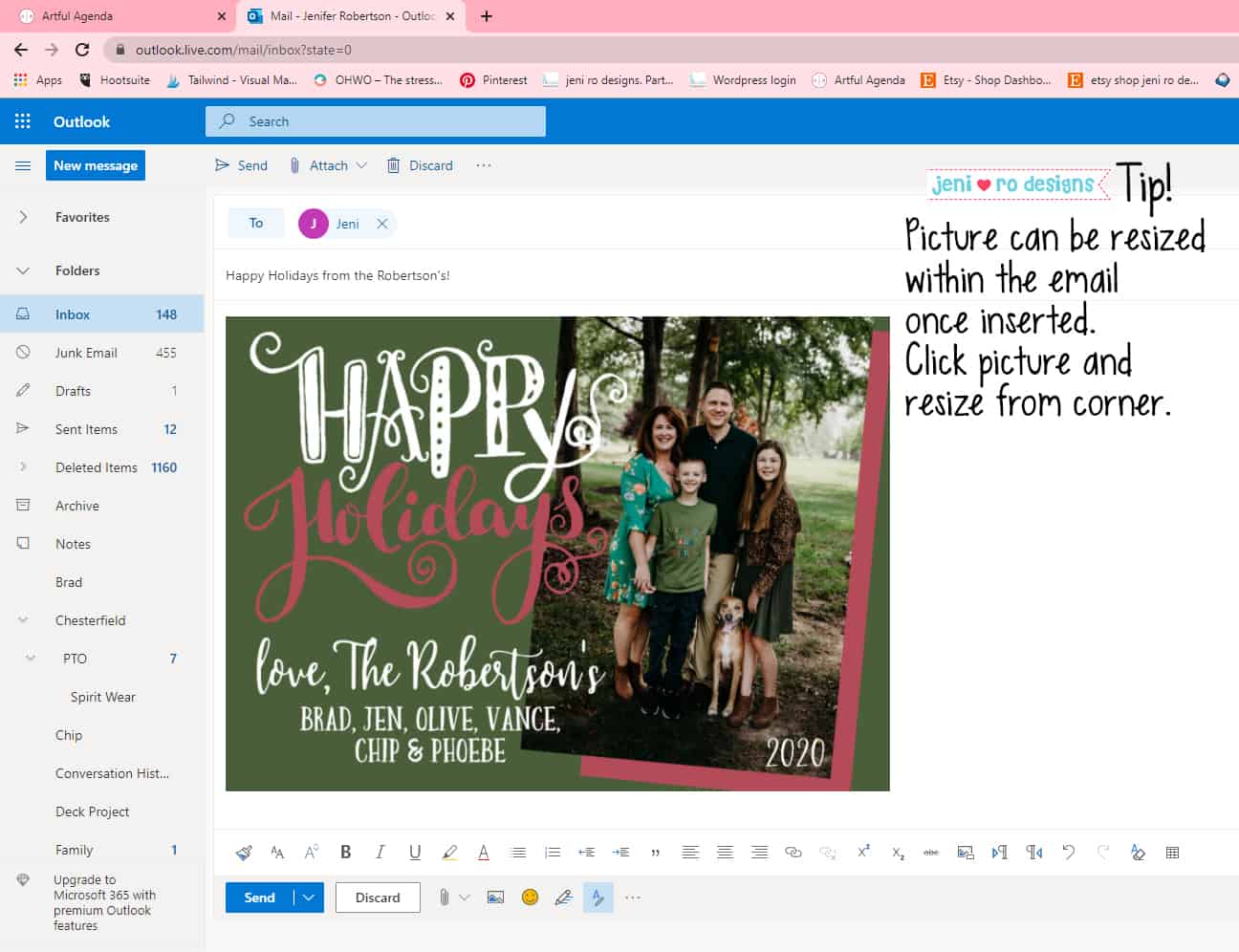Clear formatting using the eraser icon

point(1138,852)
